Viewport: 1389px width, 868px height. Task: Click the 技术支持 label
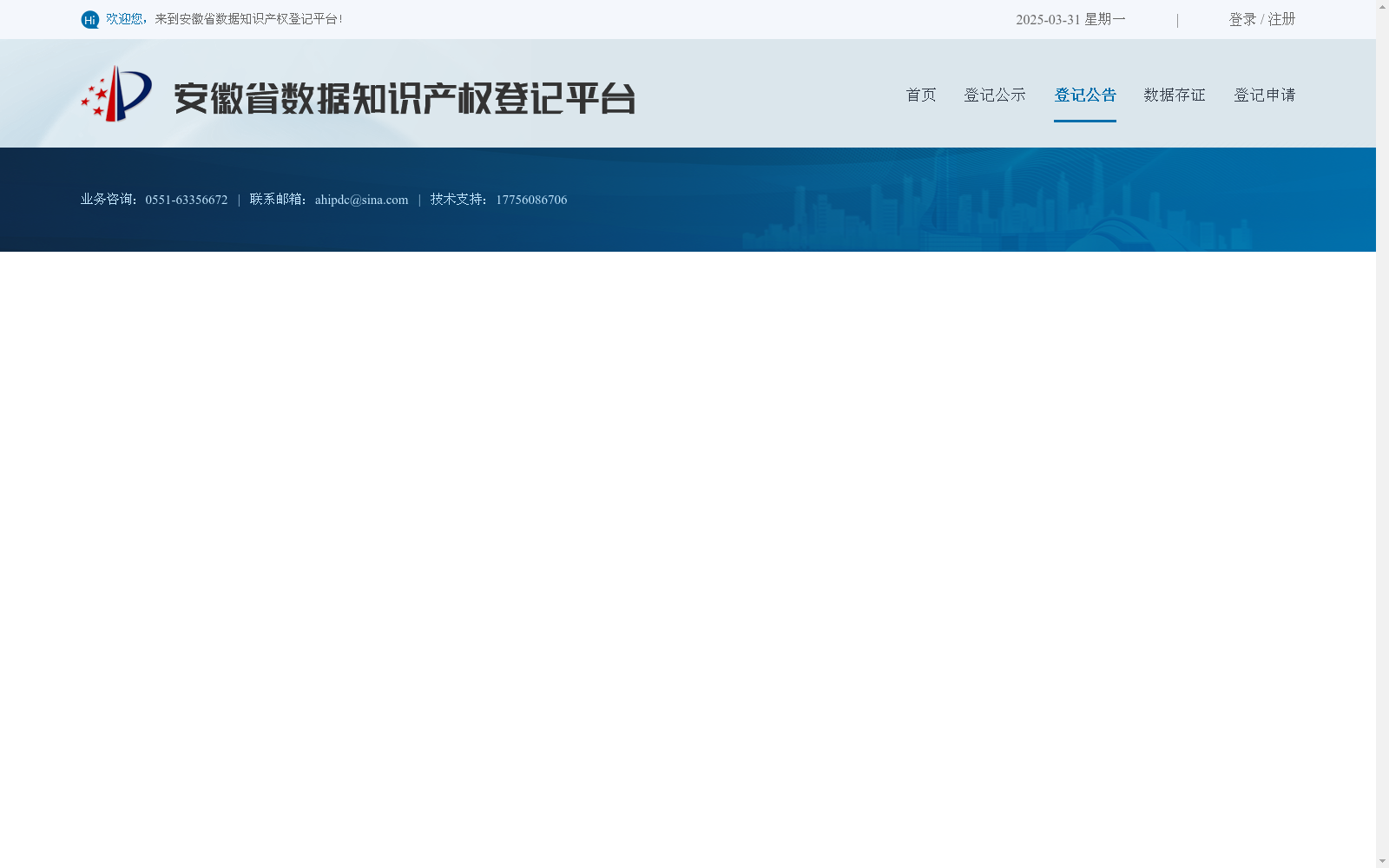[x=459, y=200]
